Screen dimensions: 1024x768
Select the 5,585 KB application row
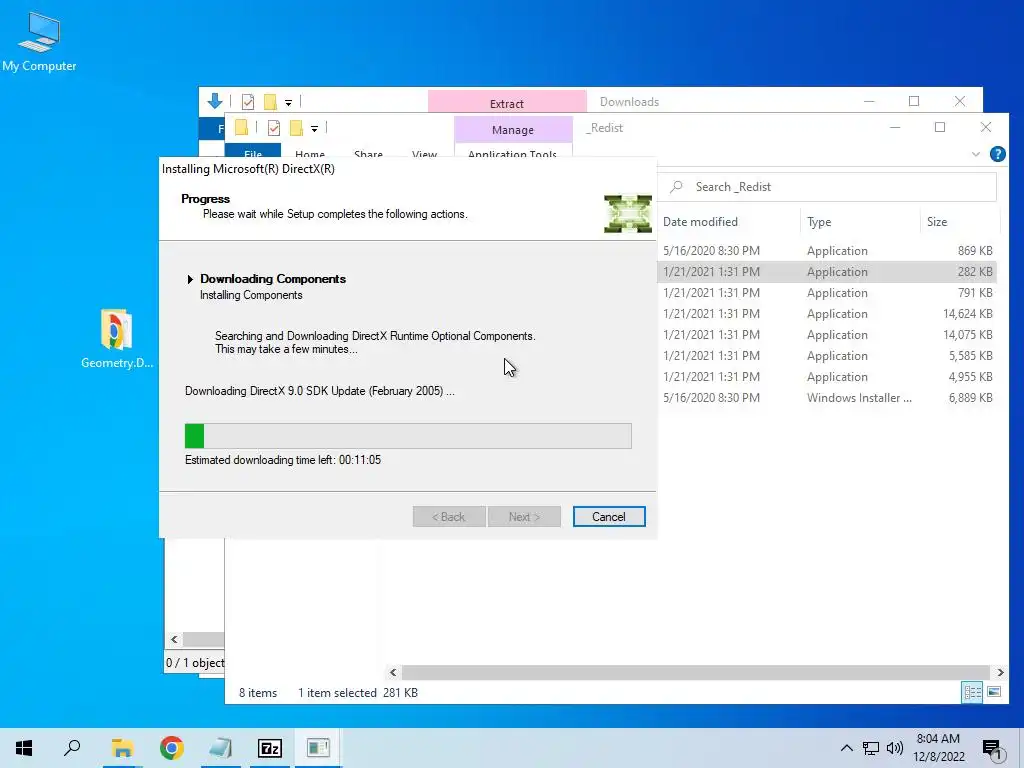click(x=827, y=355)
